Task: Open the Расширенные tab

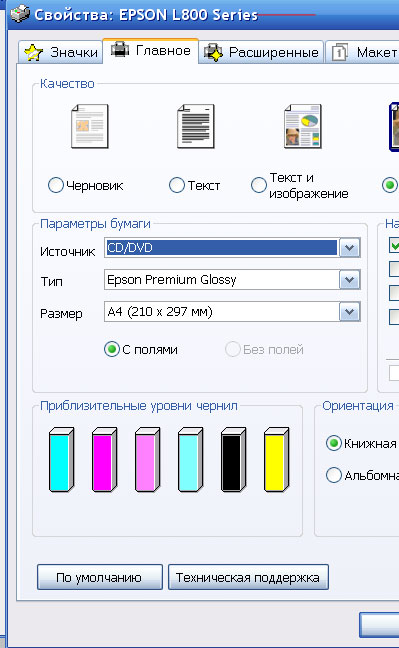Action: [x=261, y=52]
